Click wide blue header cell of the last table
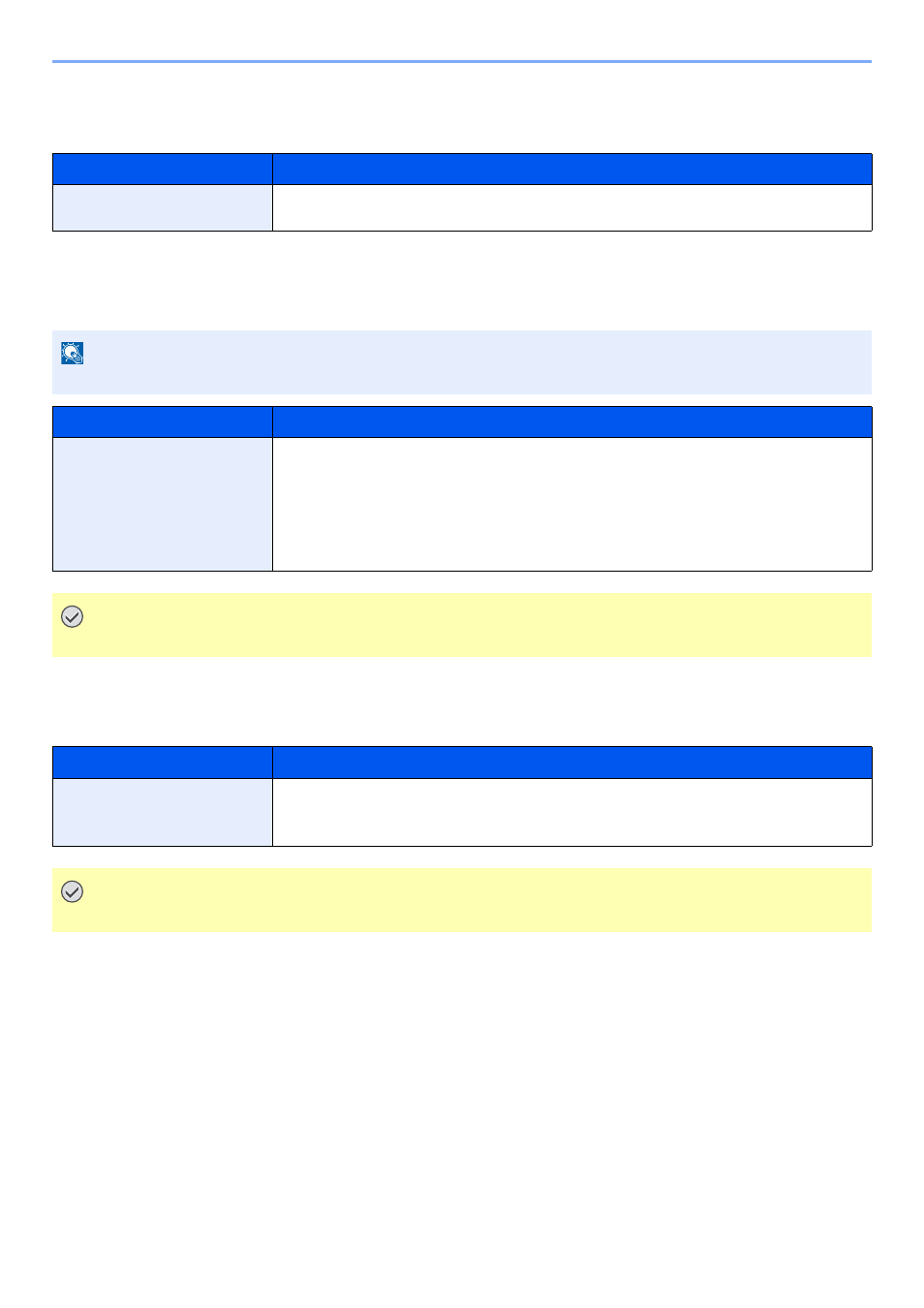 [572, 763]
